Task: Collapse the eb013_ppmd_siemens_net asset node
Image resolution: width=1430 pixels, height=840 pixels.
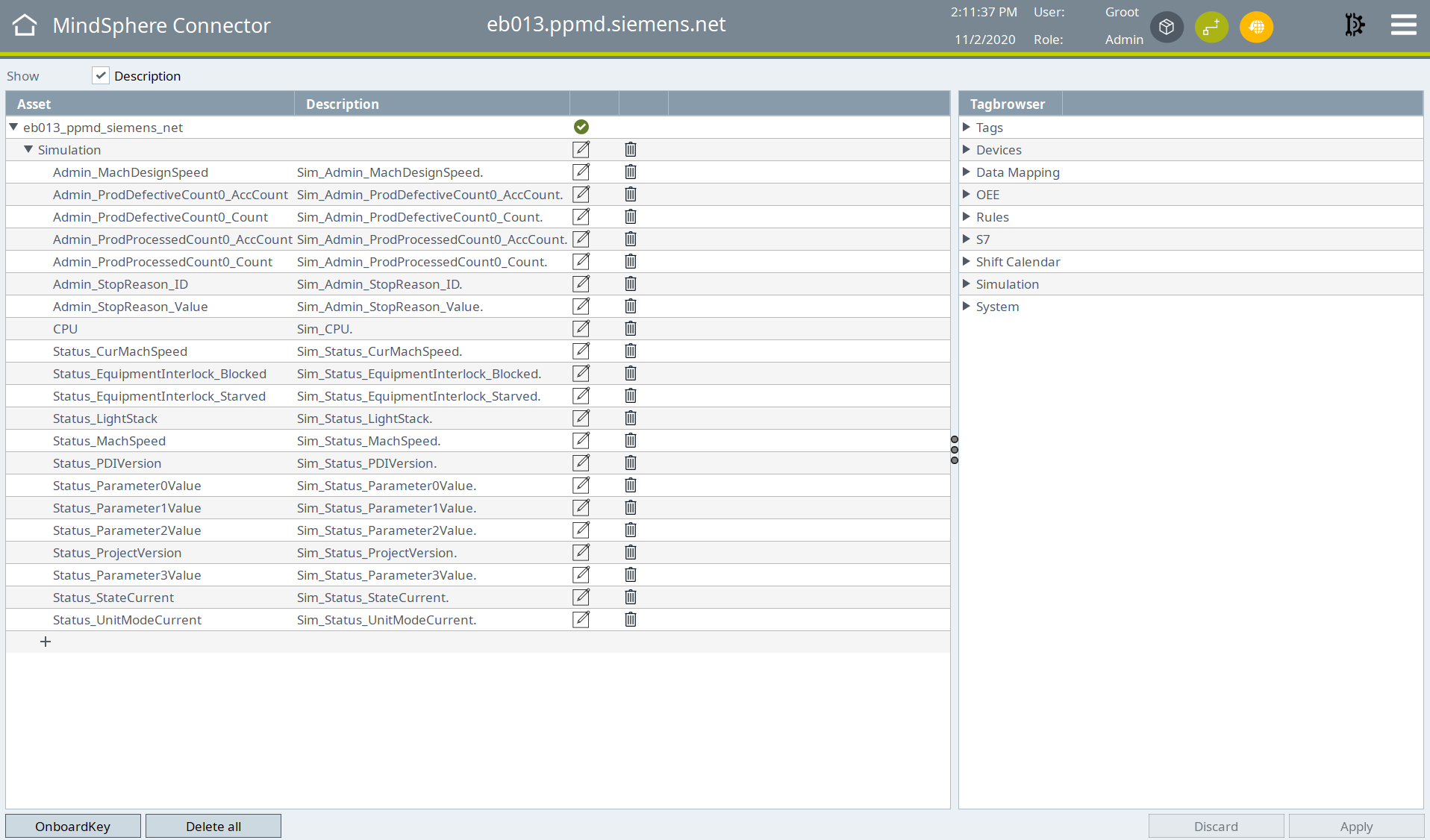Action: pos(13,128)
